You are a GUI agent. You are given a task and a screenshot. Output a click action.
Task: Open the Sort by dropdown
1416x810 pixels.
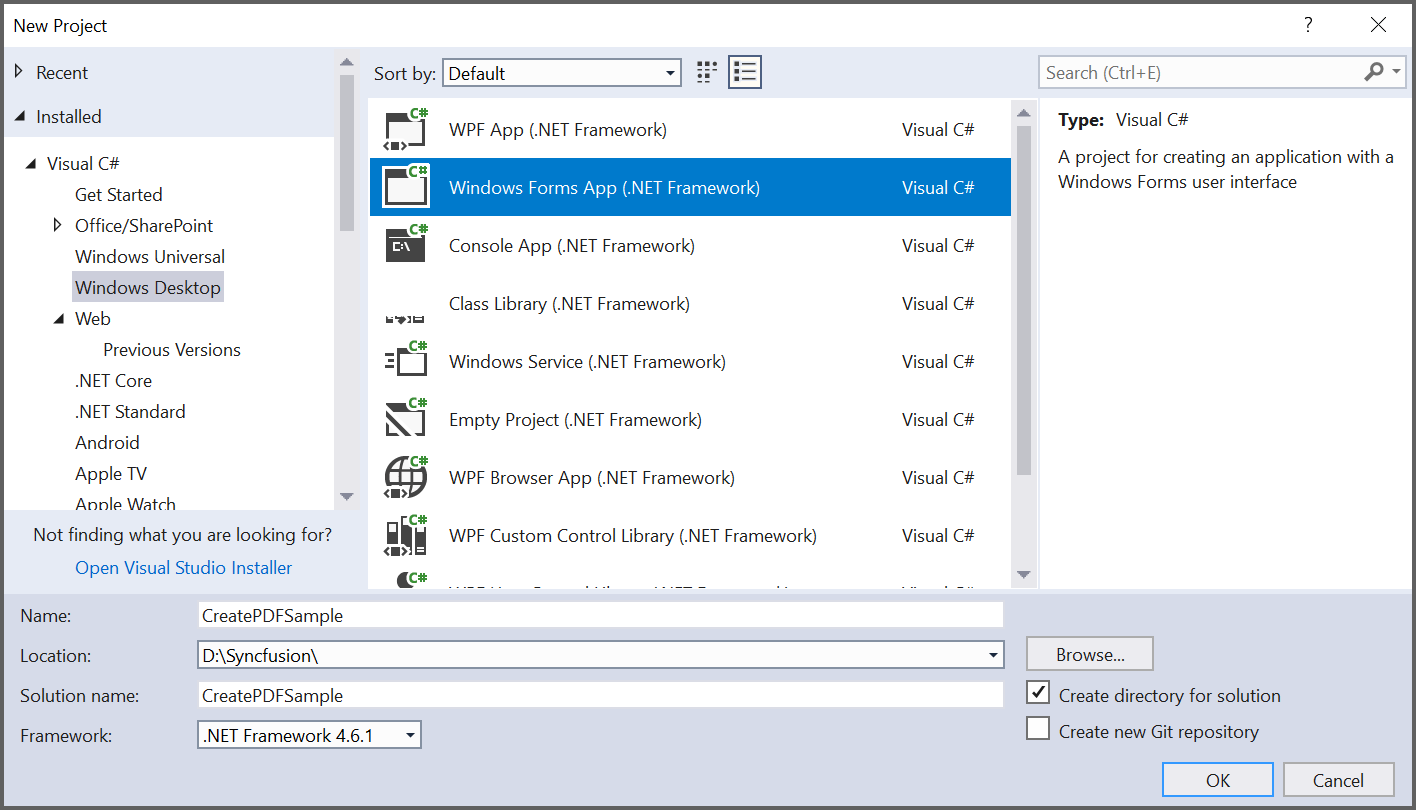(x=562, y=73)
